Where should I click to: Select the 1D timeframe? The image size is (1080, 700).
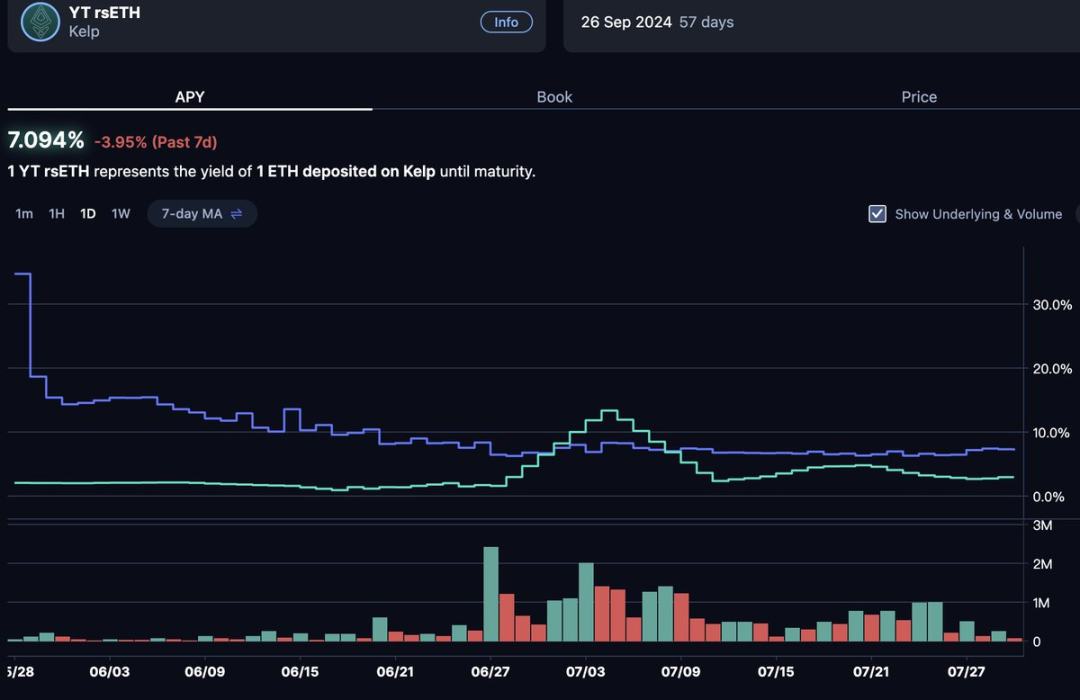[x=88, y=214]
